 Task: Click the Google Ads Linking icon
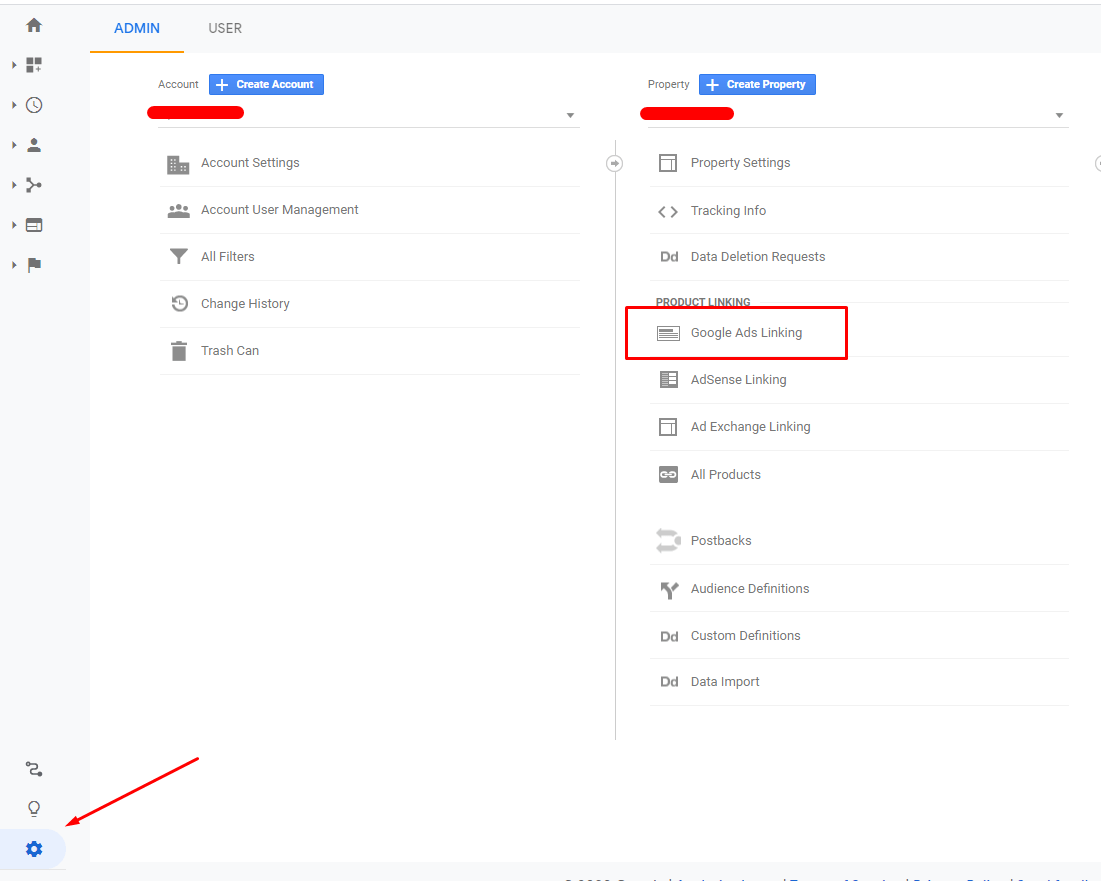tap(668, 333)
